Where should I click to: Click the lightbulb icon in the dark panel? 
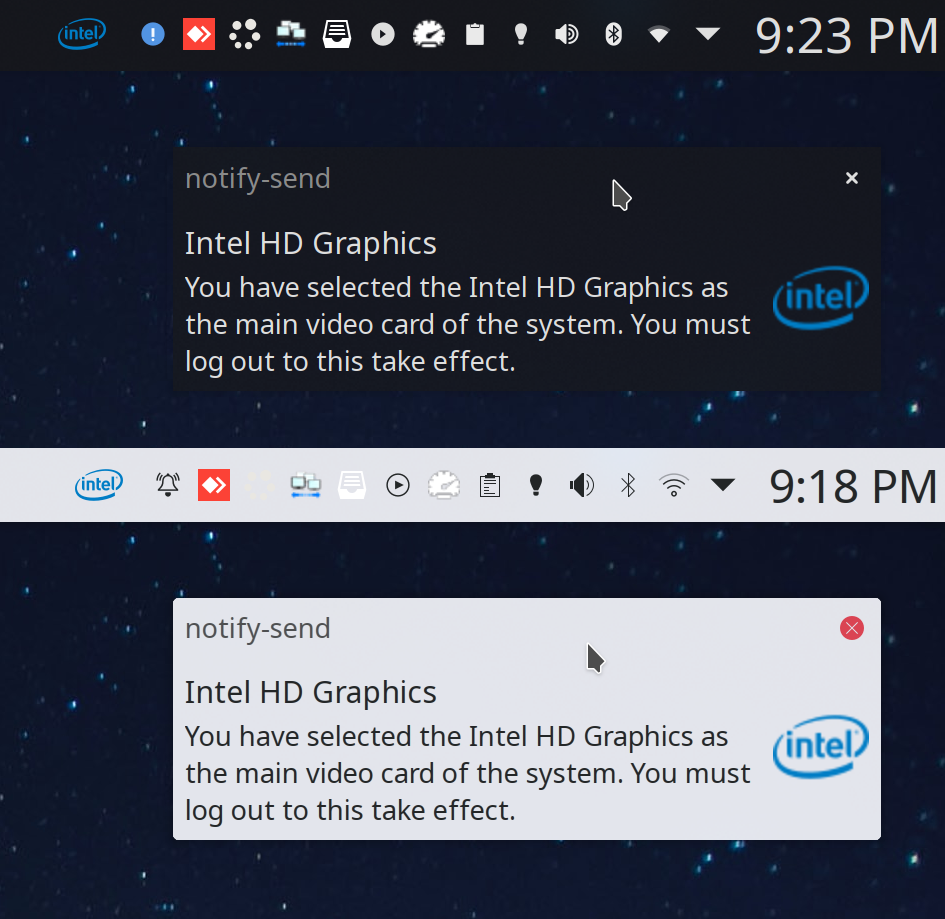point(521,34)
